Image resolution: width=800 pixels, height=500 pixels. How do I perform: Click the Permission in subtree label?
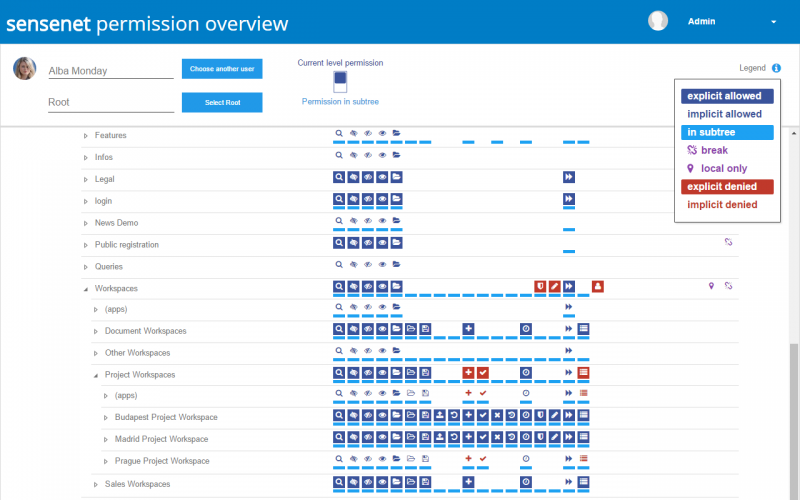click(340, 102)
